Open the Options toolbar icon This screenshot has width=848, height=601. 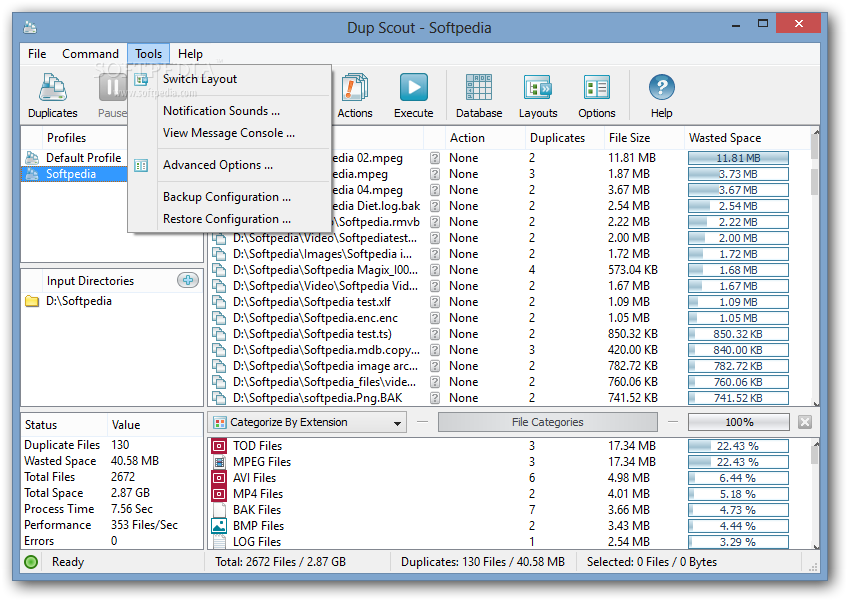(x=597, y=96)
